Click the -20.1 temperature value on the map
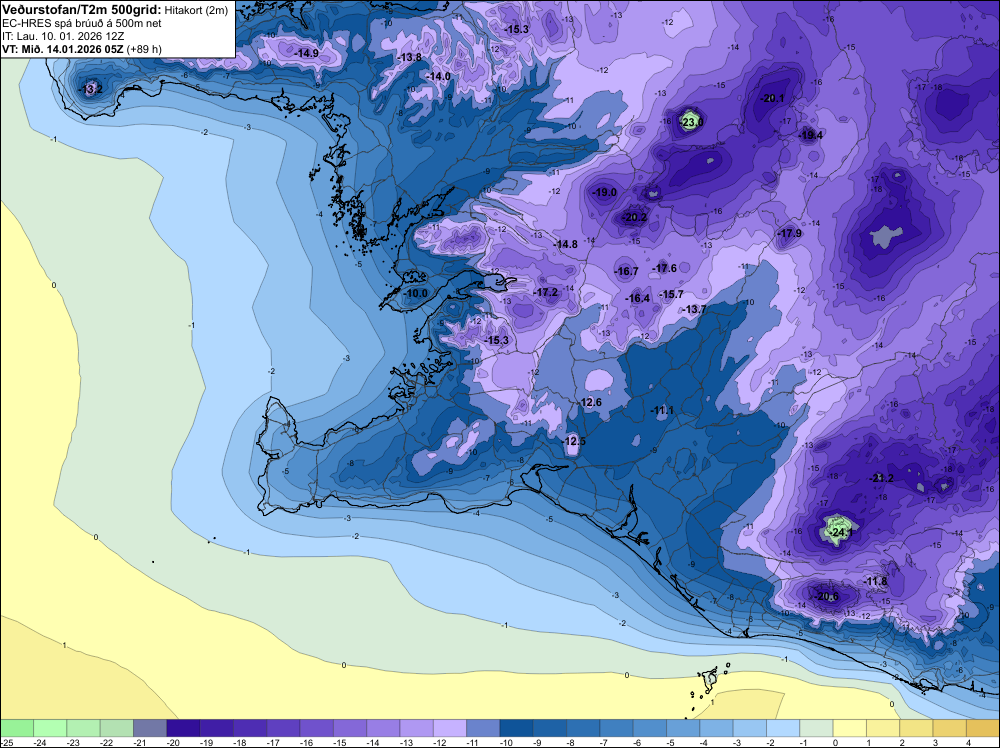 [x=772, y=98]
